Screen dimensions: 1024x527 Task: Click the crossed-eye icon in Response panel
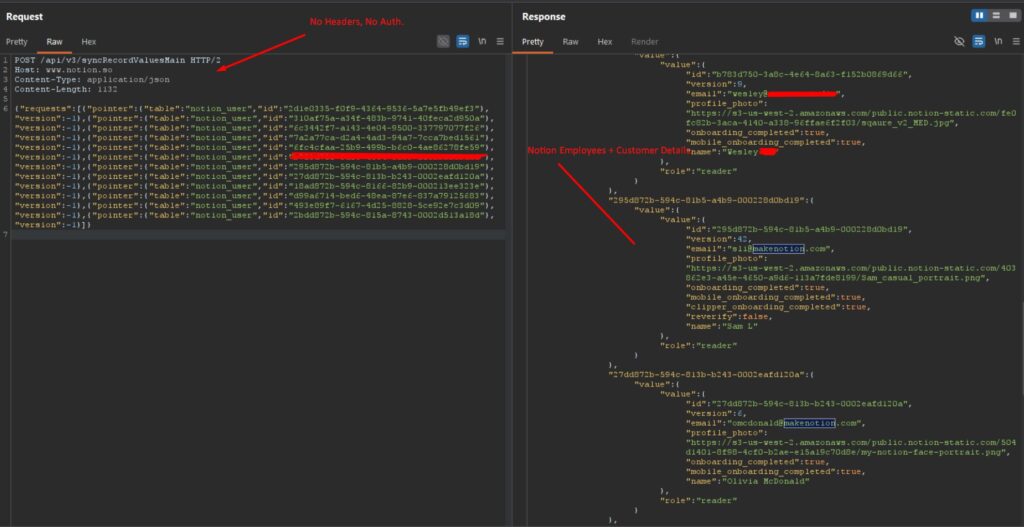[959, 42]
